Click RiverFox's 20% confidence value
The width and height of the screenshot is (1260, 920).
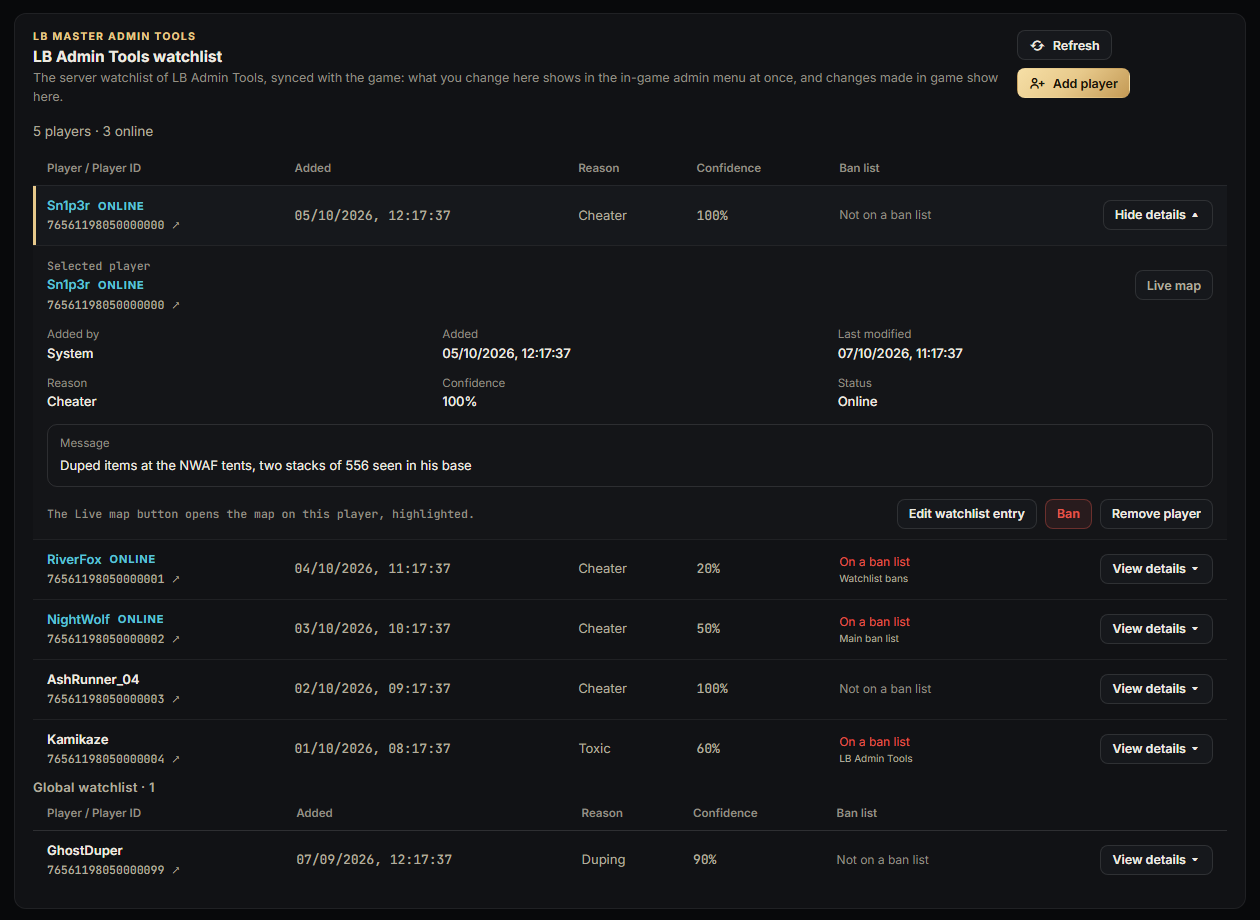(708, 569)
